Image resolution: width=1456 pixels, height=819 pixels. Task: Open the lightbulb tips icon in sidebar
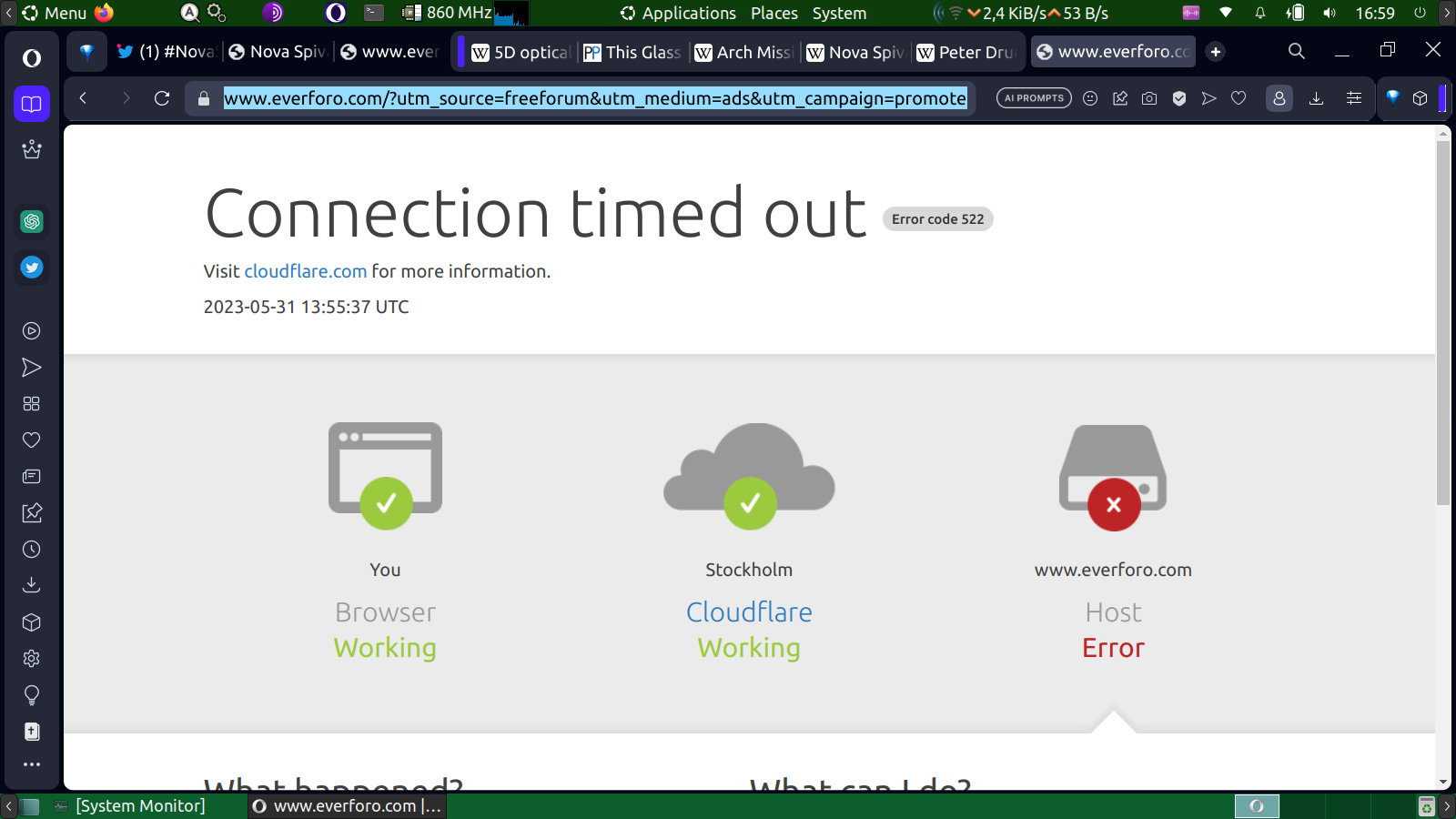[x=32, y=695]
